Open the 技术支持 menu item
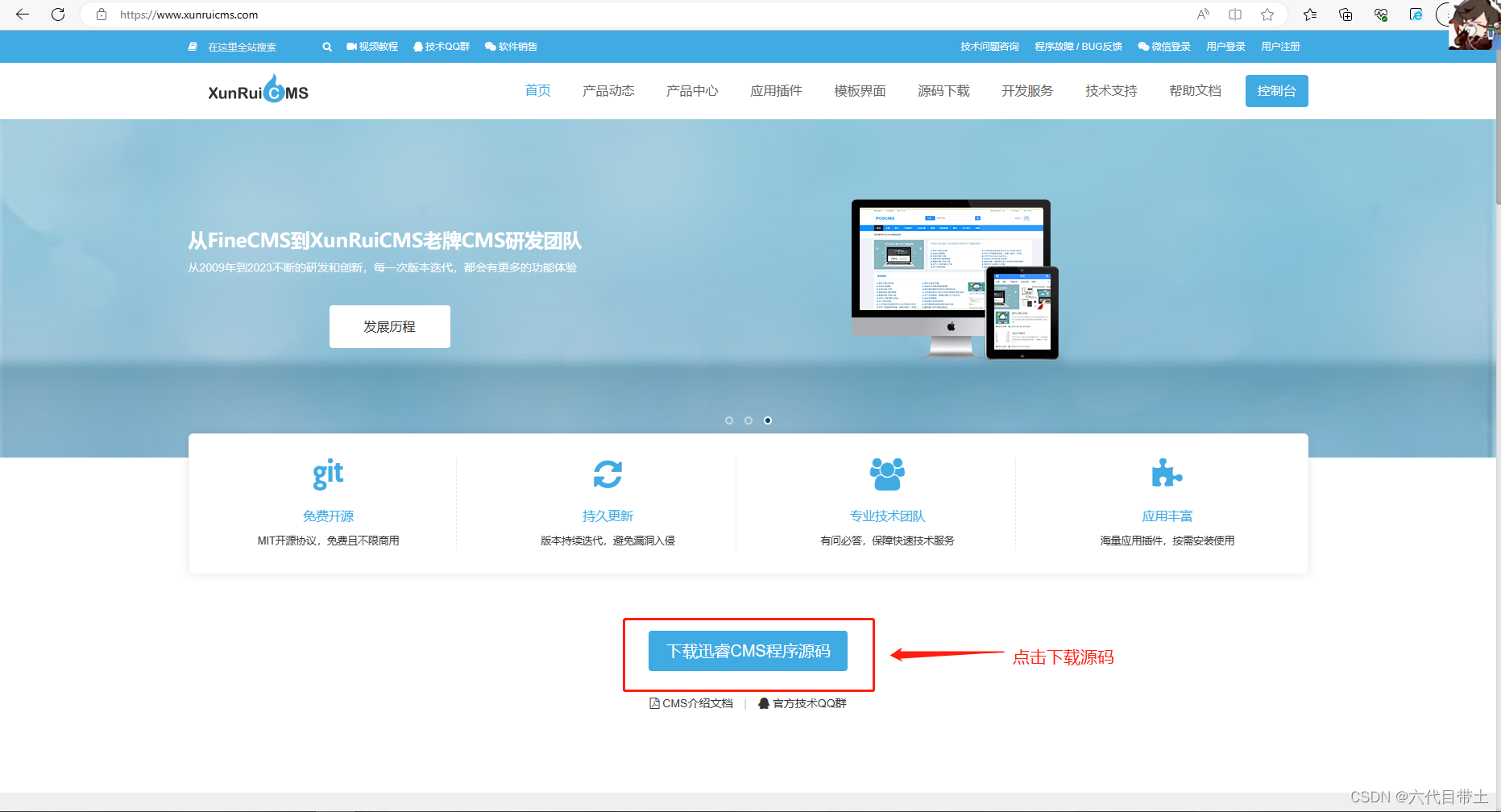This screenshot has width=1501, height=812. click(x=1111, y=90)
